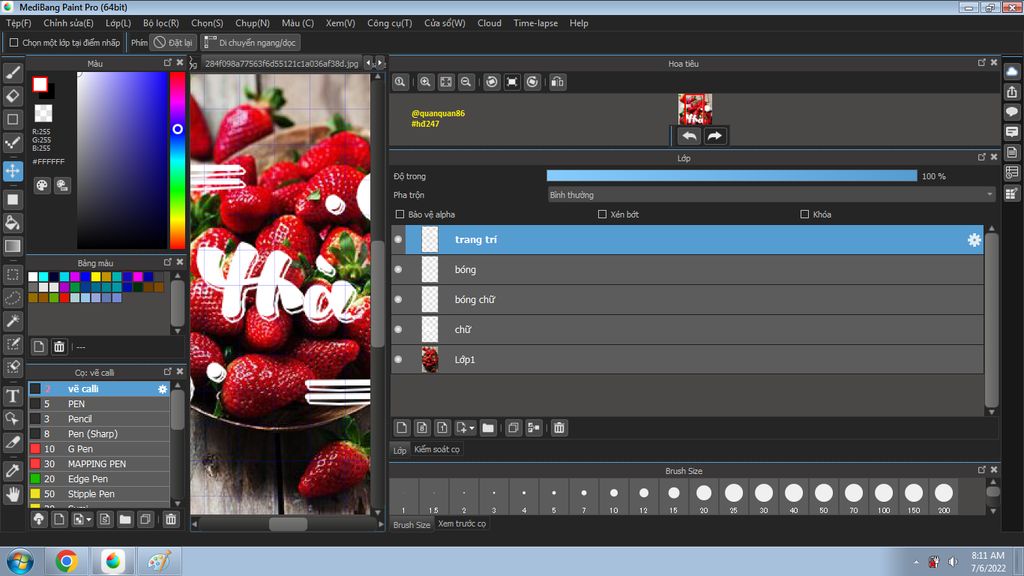This screenshot has width=1024, height=576.
Task: Open the Pha trộn blend mode dropdown
Action: (x=771, y=195)
